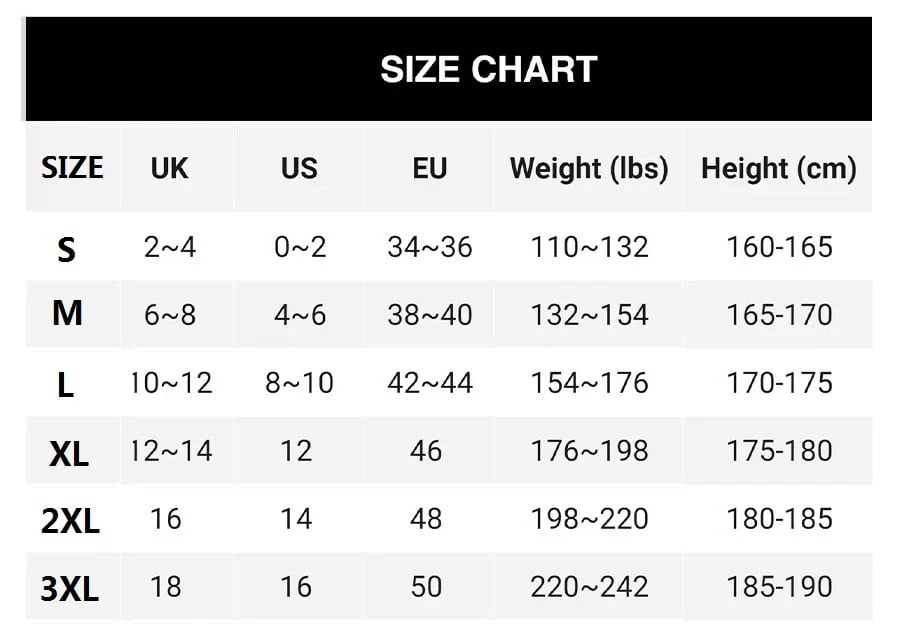The width and height of the screenshot is (900, 624).
Task: Select the EU column header
Action: coord(430,168)
